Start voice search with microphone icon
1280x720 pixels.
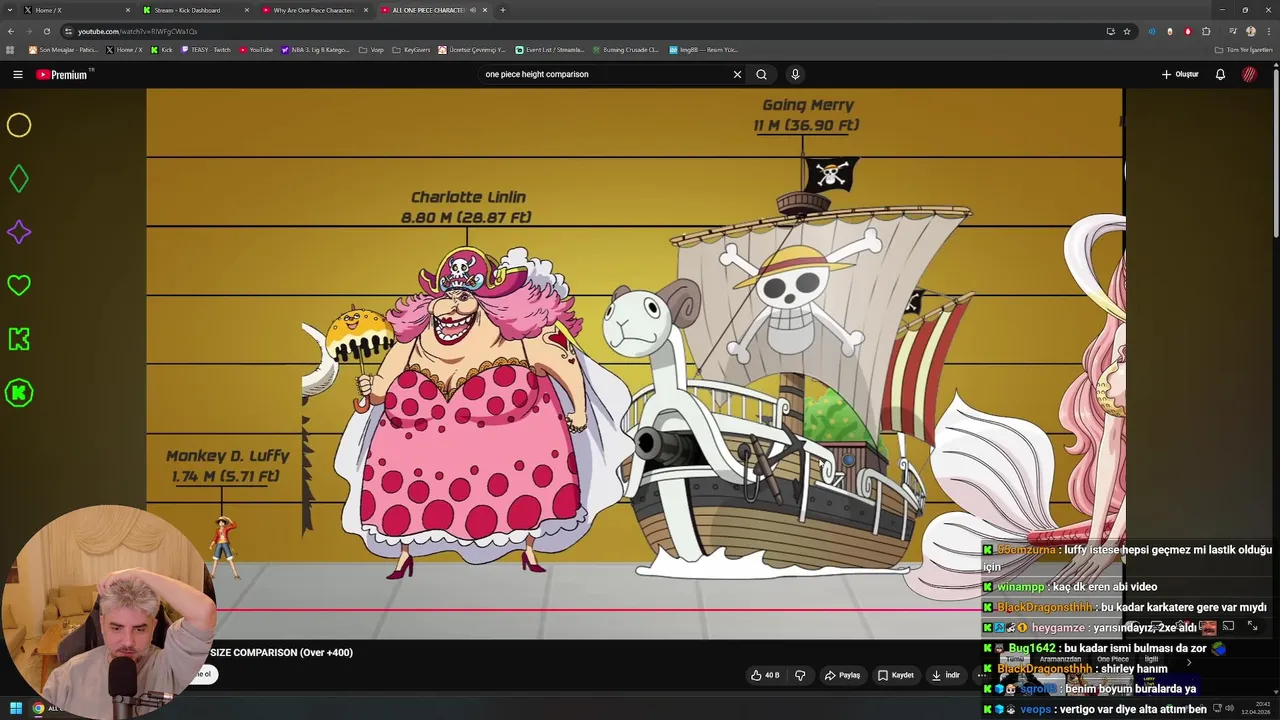pos(795,74)
